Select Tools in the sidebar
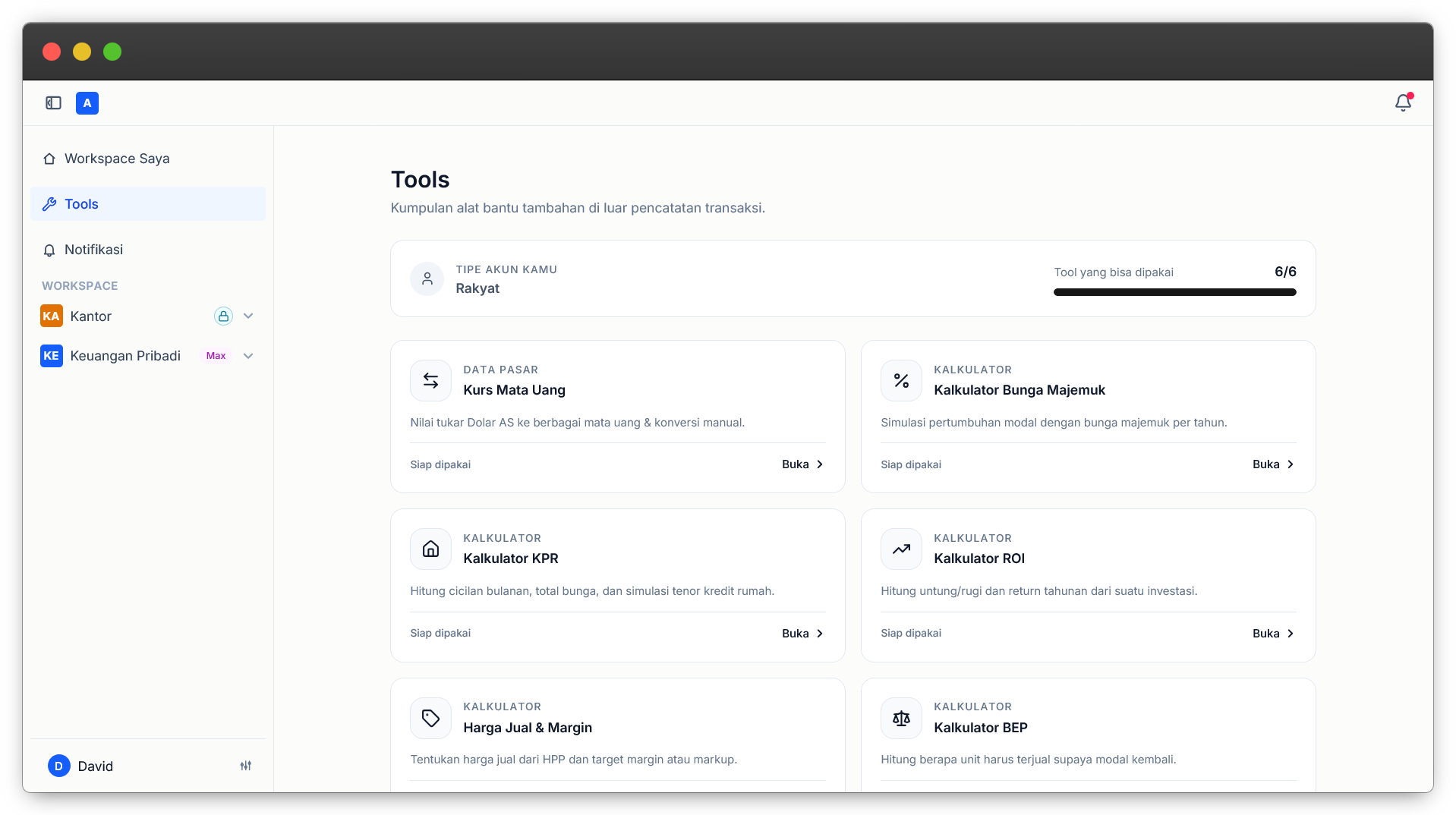 148,204
